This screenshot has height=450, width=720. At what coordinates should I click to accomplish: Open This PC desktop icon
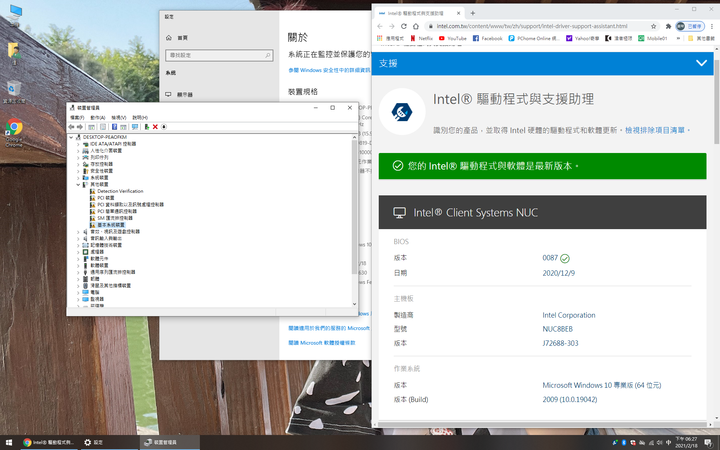[x=15, y=16]
